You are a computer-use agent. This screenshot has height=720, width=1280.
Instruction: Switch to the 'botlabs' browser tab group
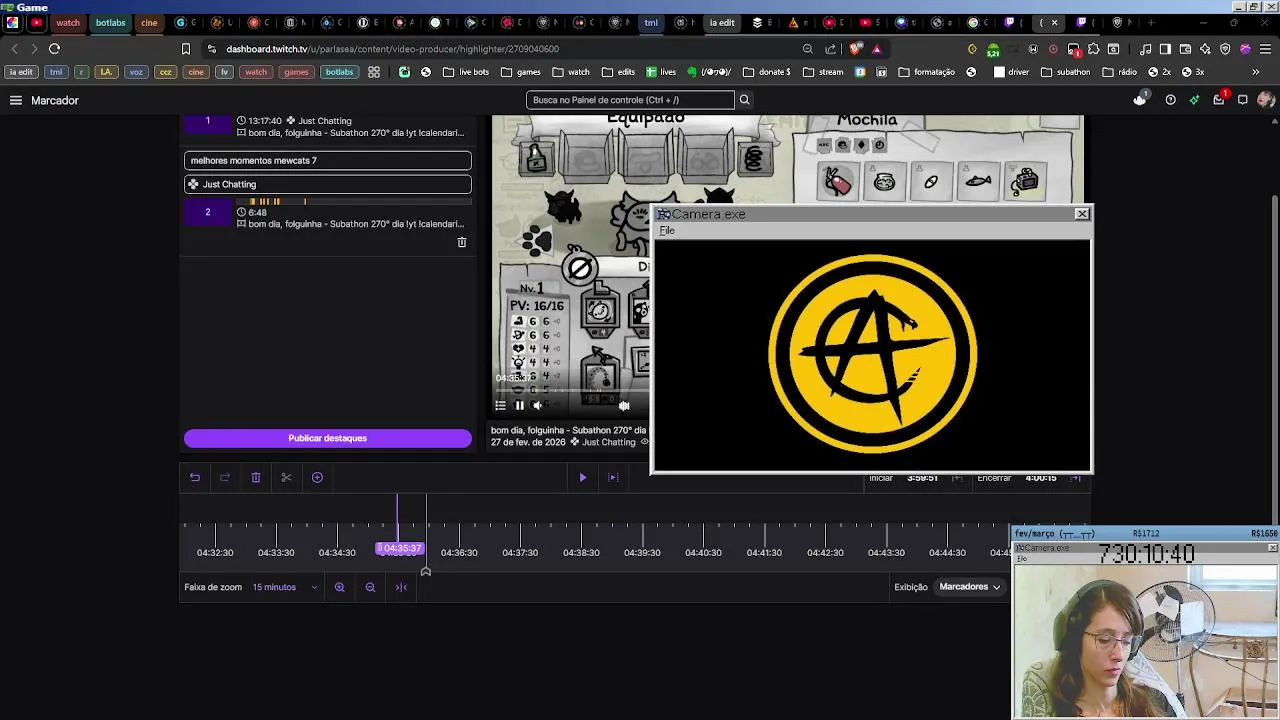[111, 22]
